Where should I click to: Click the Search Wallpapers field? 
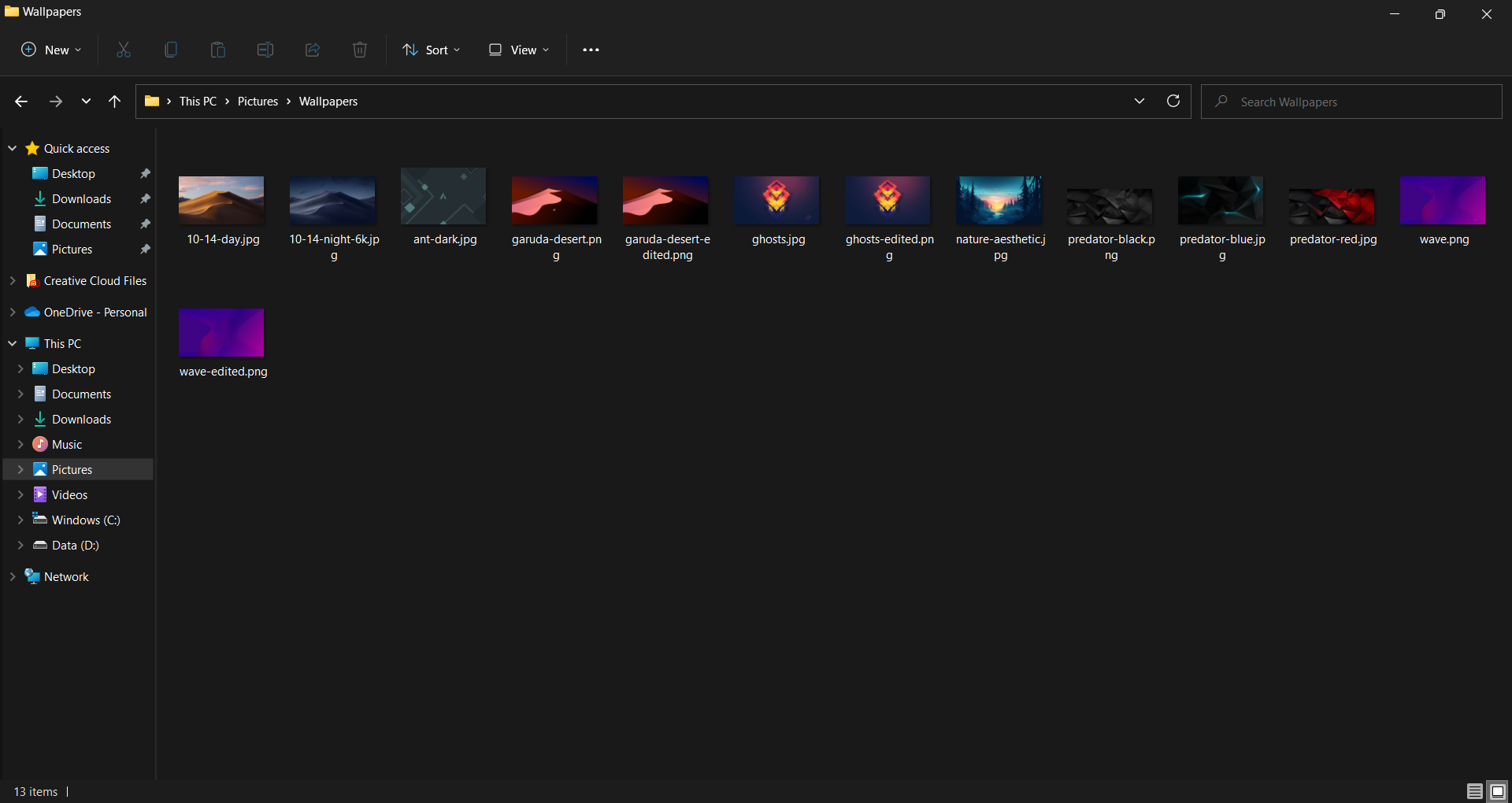click(x=1351, y=102)
